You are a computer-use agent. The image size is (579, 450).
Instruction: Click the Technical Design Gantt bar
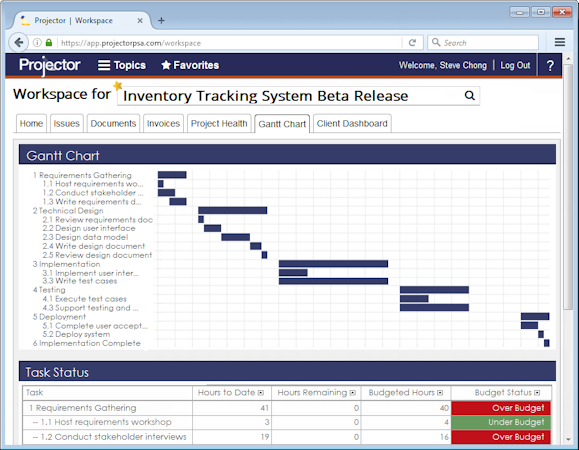pyautogui.click(x=233, y=210)
